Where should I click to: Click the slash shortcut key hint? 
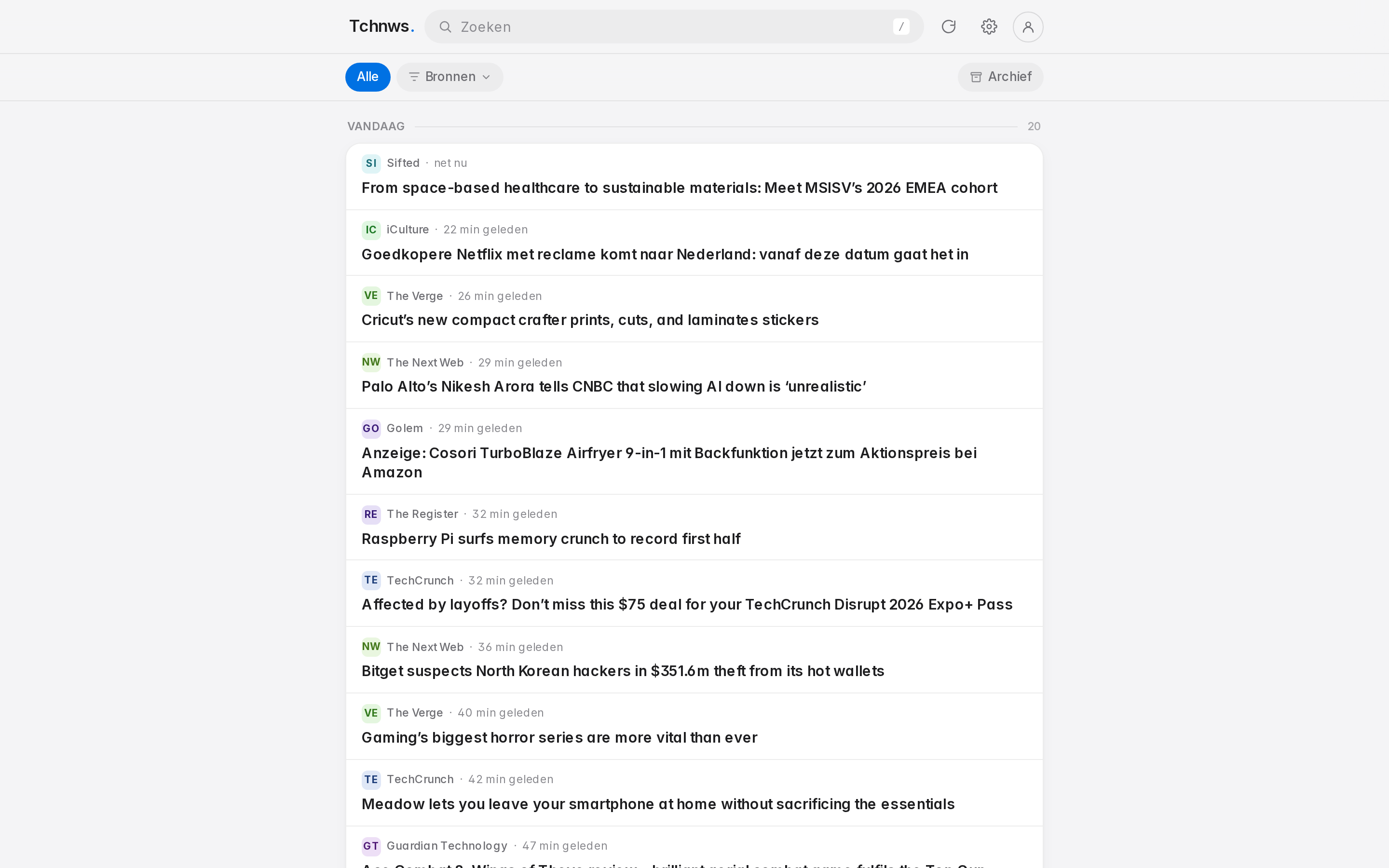coord(900,27)
